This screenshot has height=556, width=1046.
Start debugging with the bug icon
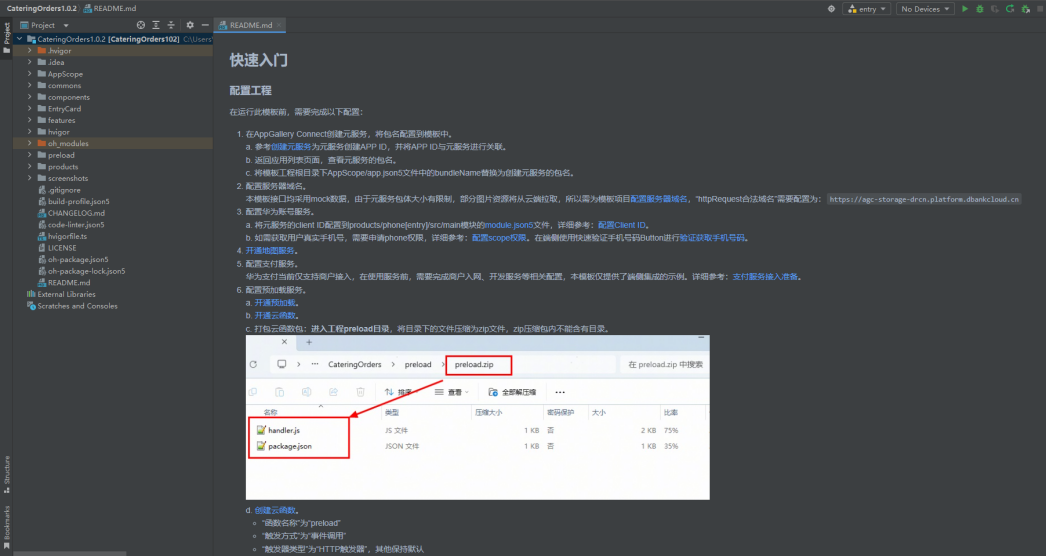coord(979,9)
